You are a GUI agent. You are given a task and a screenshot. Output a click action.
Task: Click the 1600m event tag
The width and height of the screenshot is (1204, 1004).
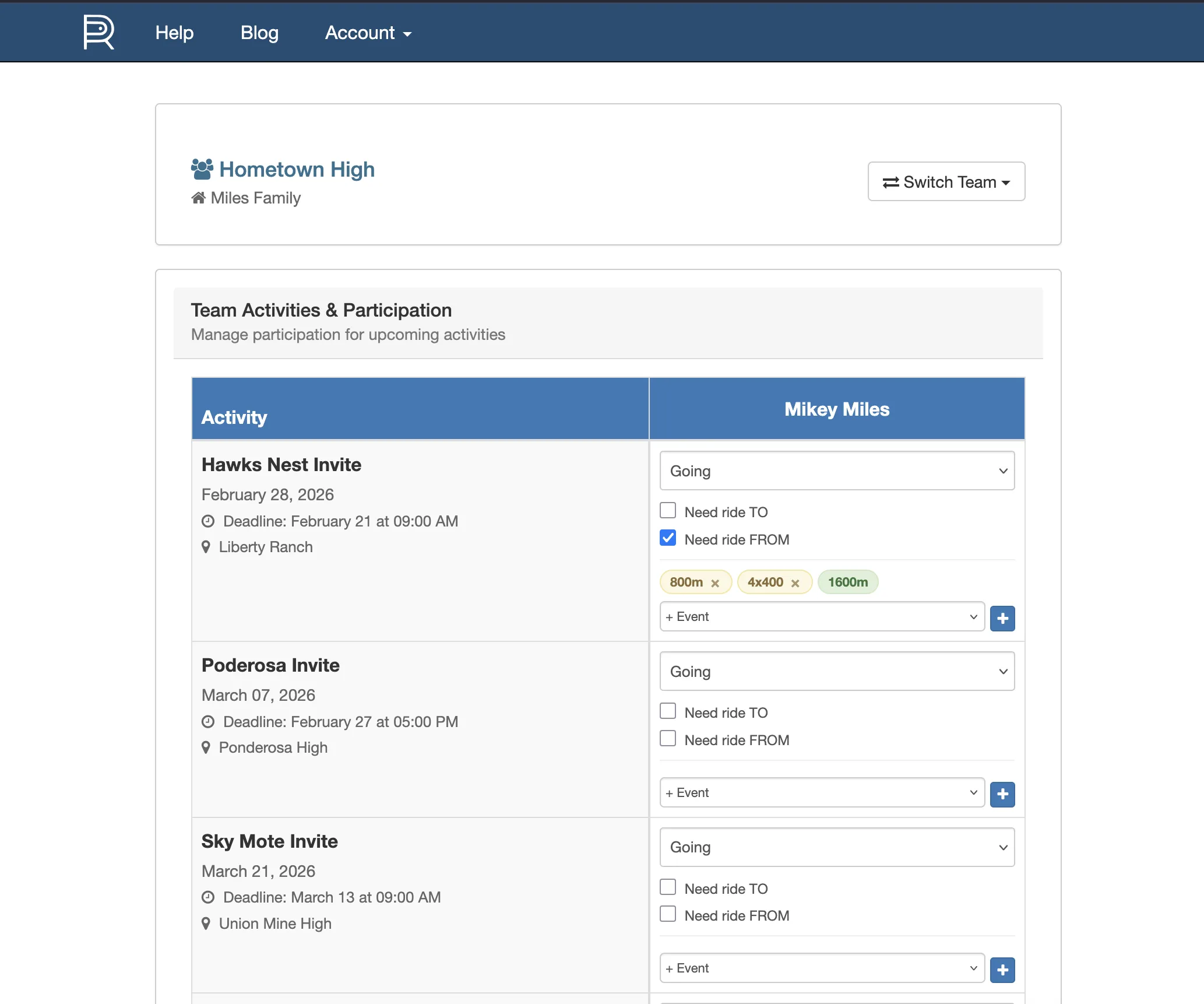[848, 582]
